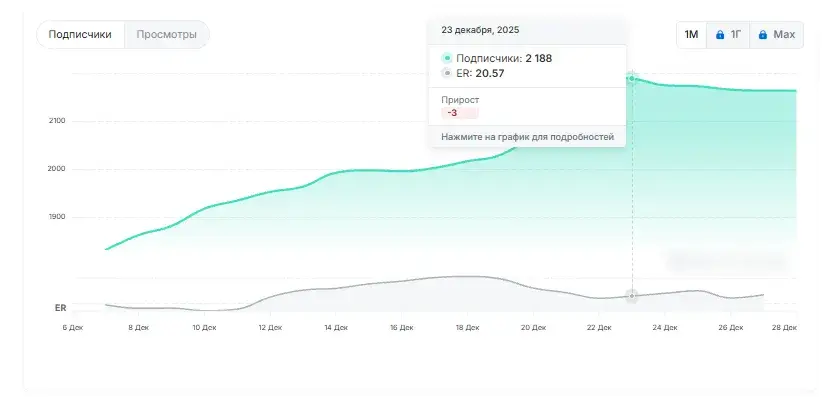Click the ER axis label
Viewport: 822px width, 397px height.
click(61, 308)
